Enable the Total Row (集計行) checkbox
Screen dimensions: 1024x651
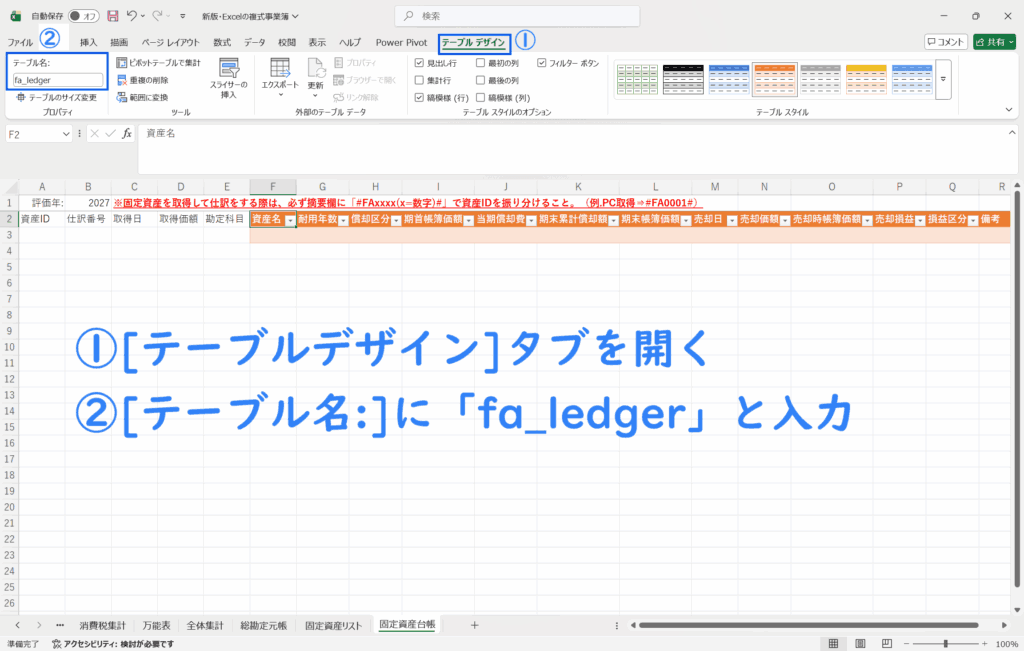click(420, 80)
